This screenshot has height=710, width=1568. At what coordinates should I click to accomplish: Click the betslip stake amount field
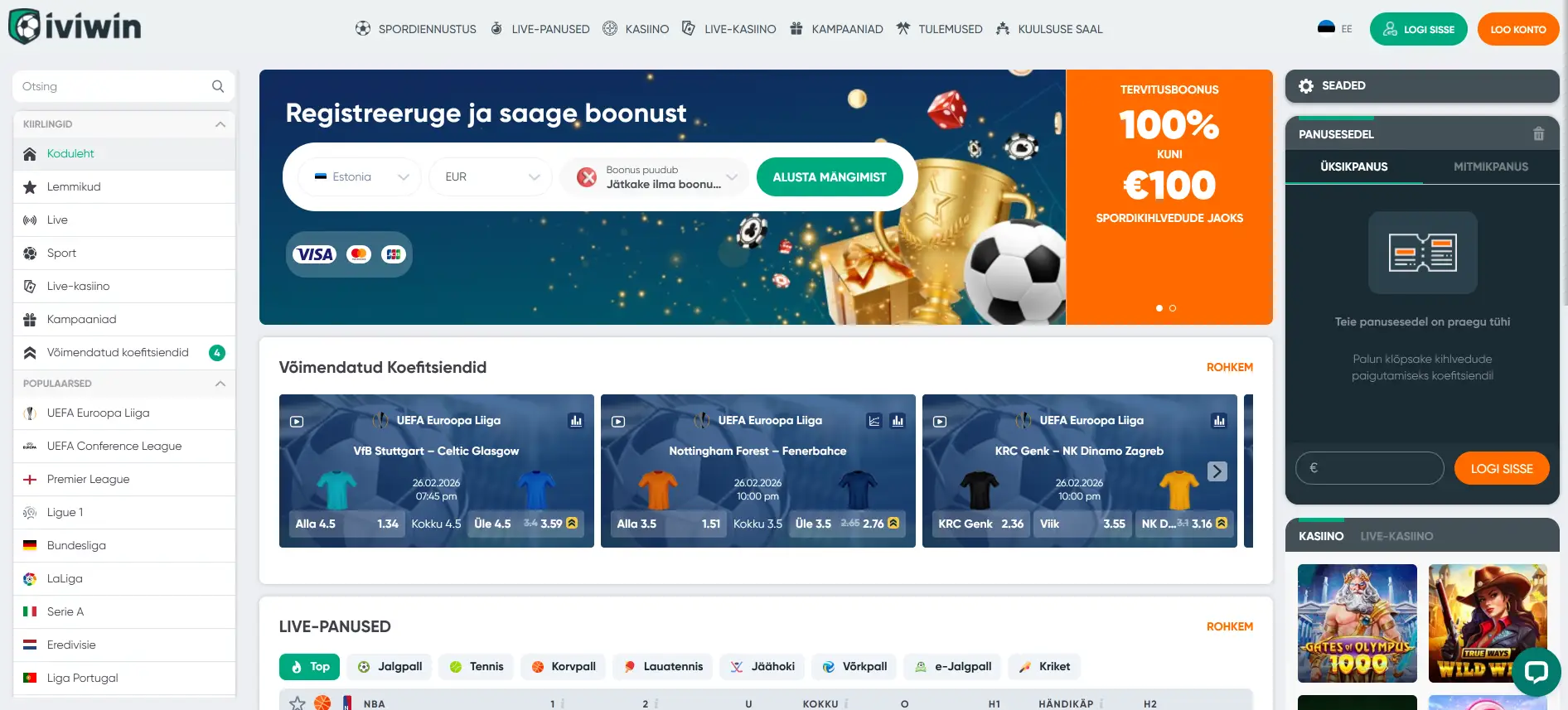pyautogui.click(x=1369, y=468)
